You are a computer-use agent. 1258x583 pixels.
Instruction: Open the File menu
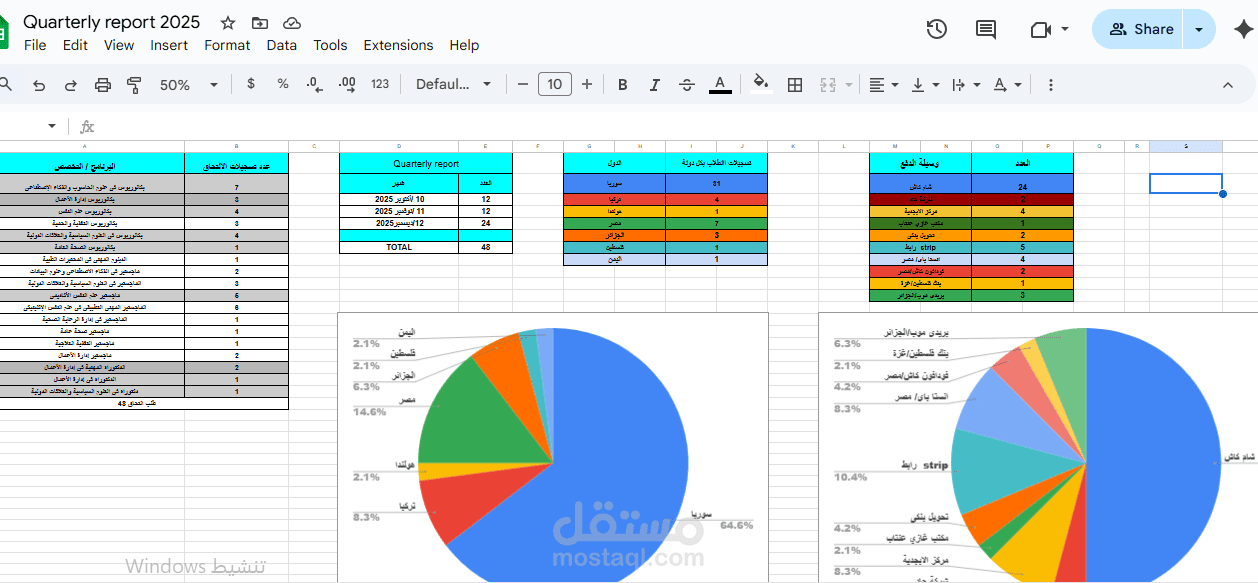[35, 45]
